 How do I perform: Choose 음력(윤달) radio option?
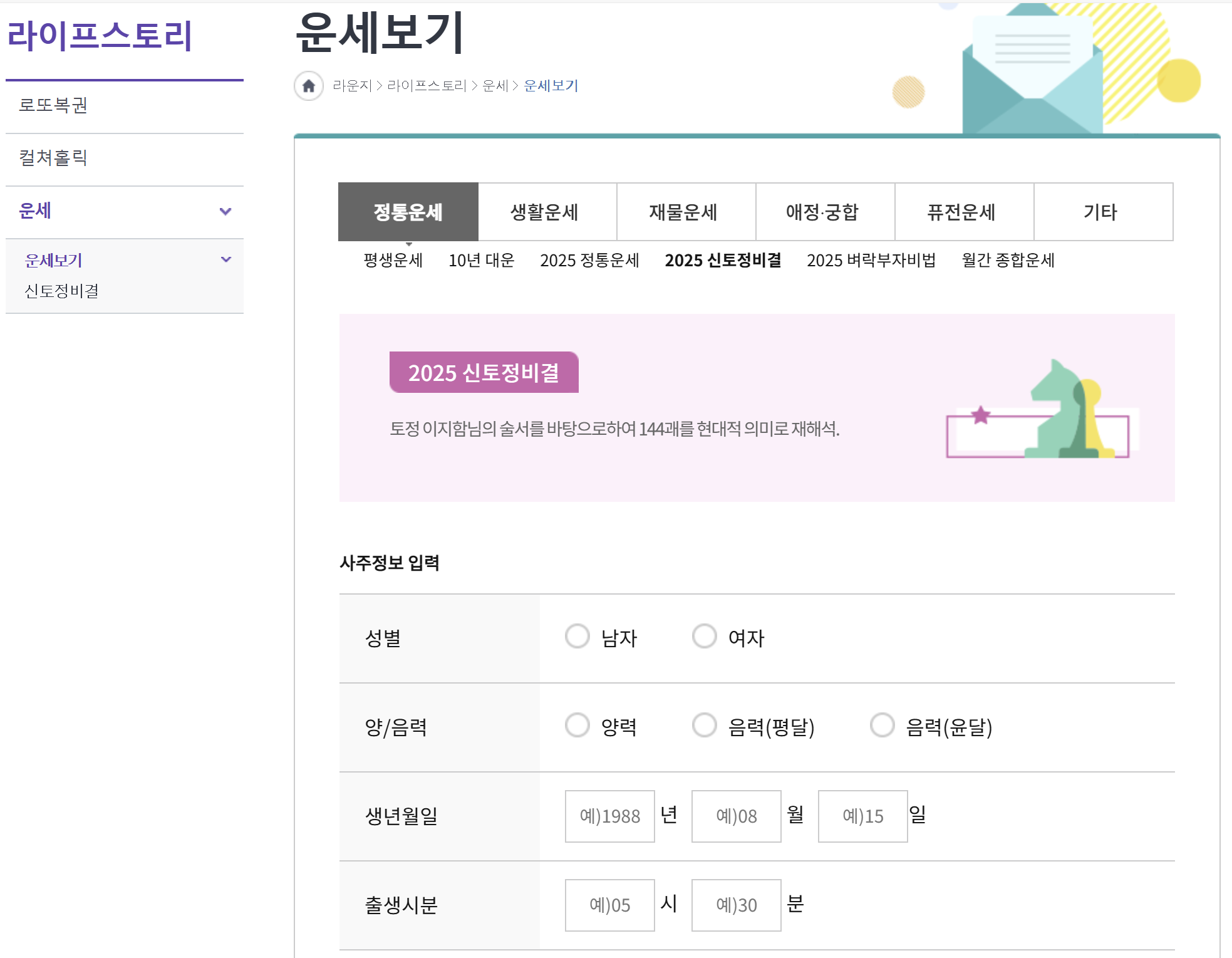tap(882, 725)
